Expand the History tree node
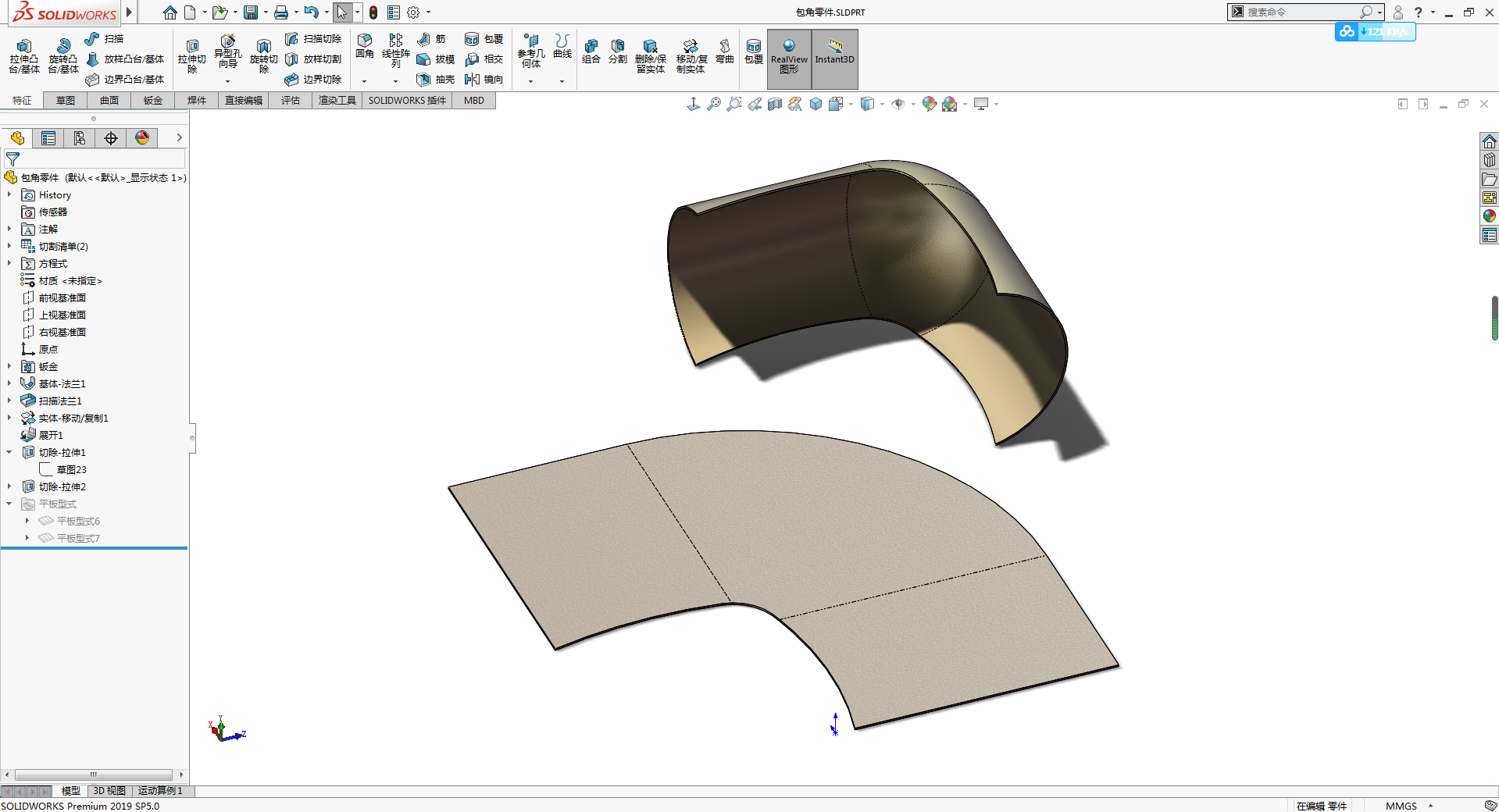1499x812 pixels. (x=9, y=195)
